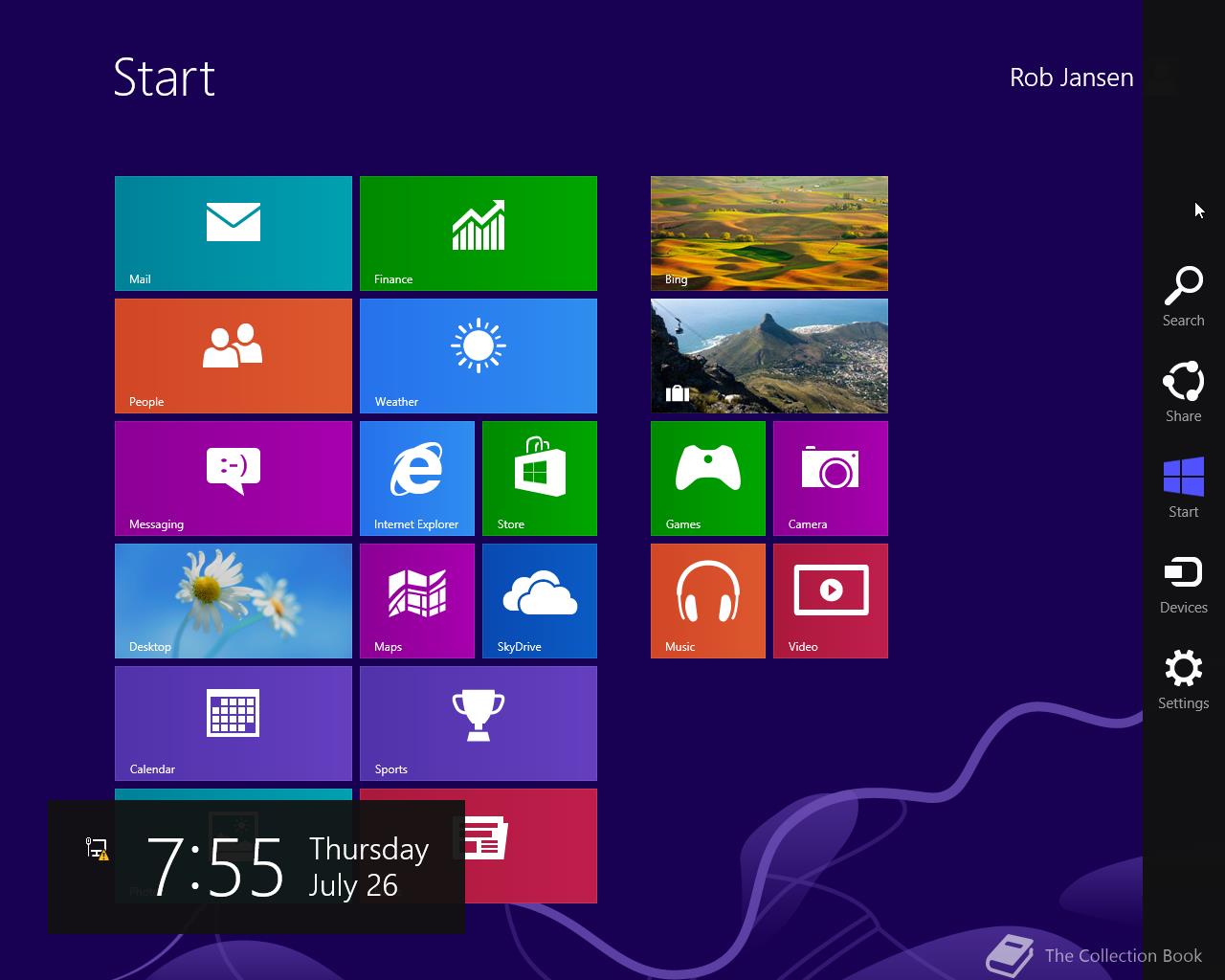Click the network warning status icon
The height and width of the screenshot is (980, 1225).
point(97,848)
